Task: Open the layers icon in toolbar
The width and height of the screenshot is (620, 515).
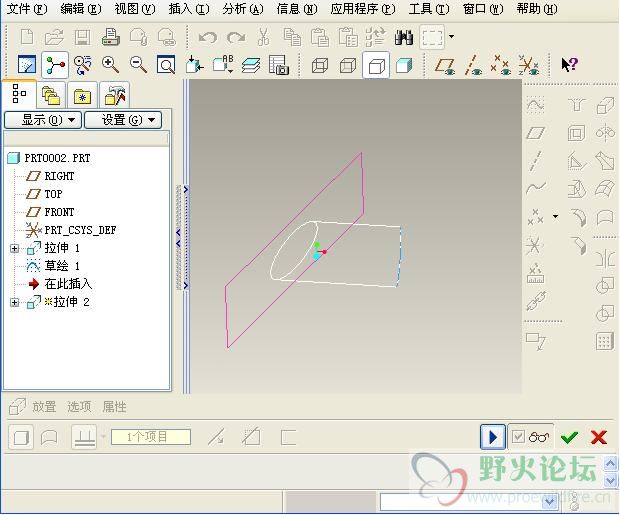Action: click(251, 65)
